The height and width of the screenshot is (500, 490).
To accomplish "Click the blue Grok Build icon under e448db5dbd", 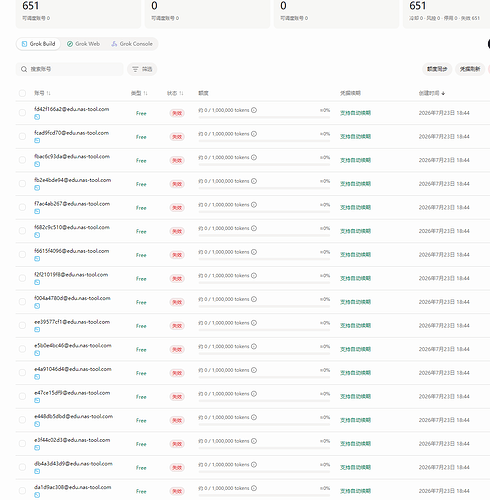I will click(x=37, y=424).
